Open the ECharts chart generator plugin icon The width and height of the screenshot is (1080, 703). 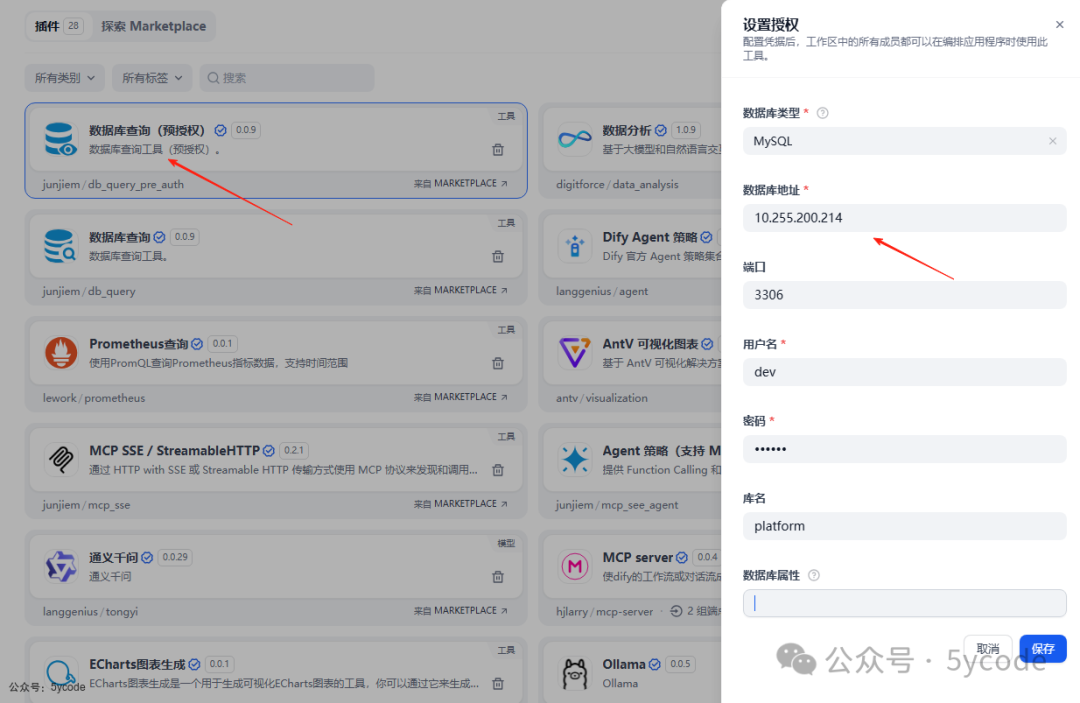[61, 673]
